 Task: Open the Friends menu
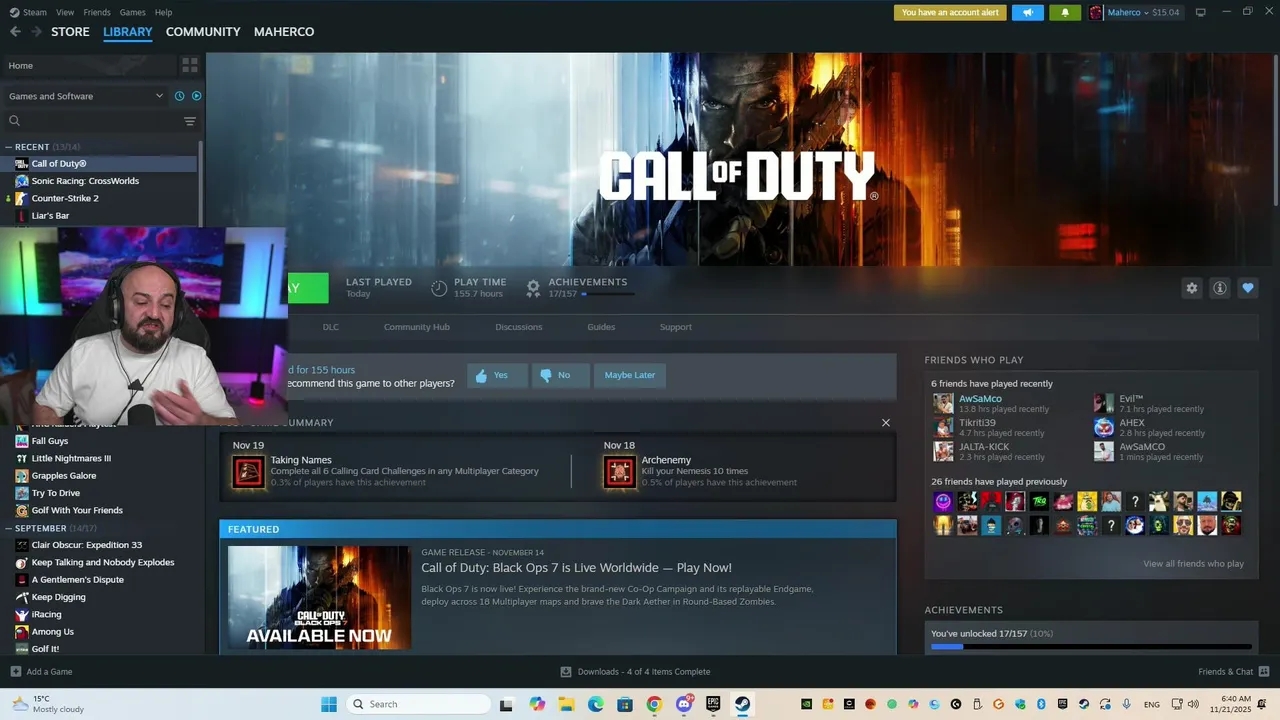click(x=97, y=12)
